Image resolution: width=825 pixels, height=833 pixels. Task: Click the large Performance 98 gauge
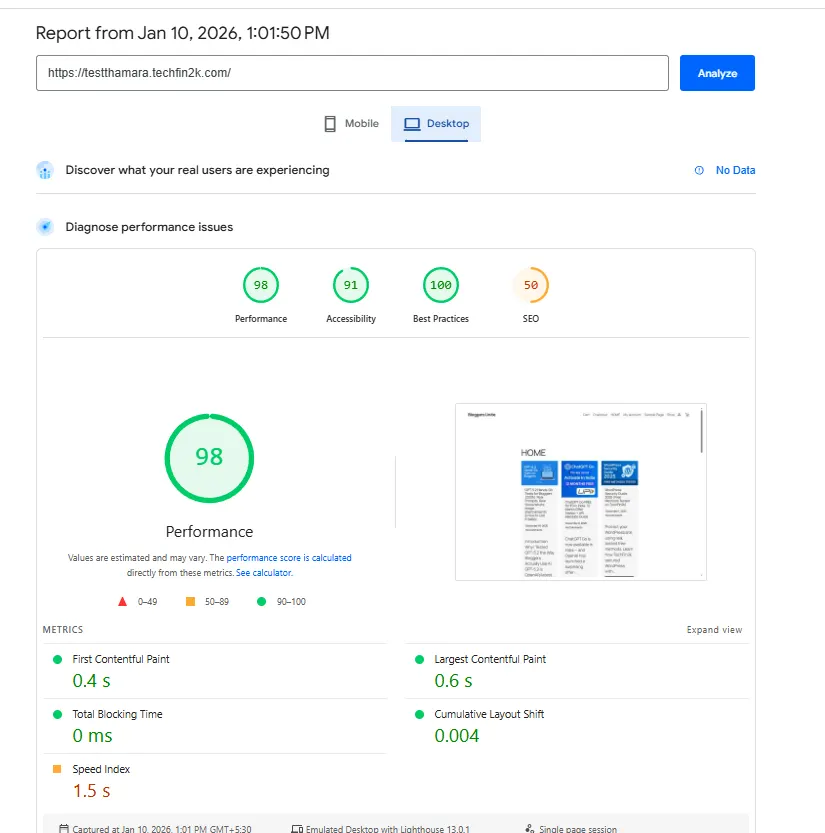click(209, 458)
